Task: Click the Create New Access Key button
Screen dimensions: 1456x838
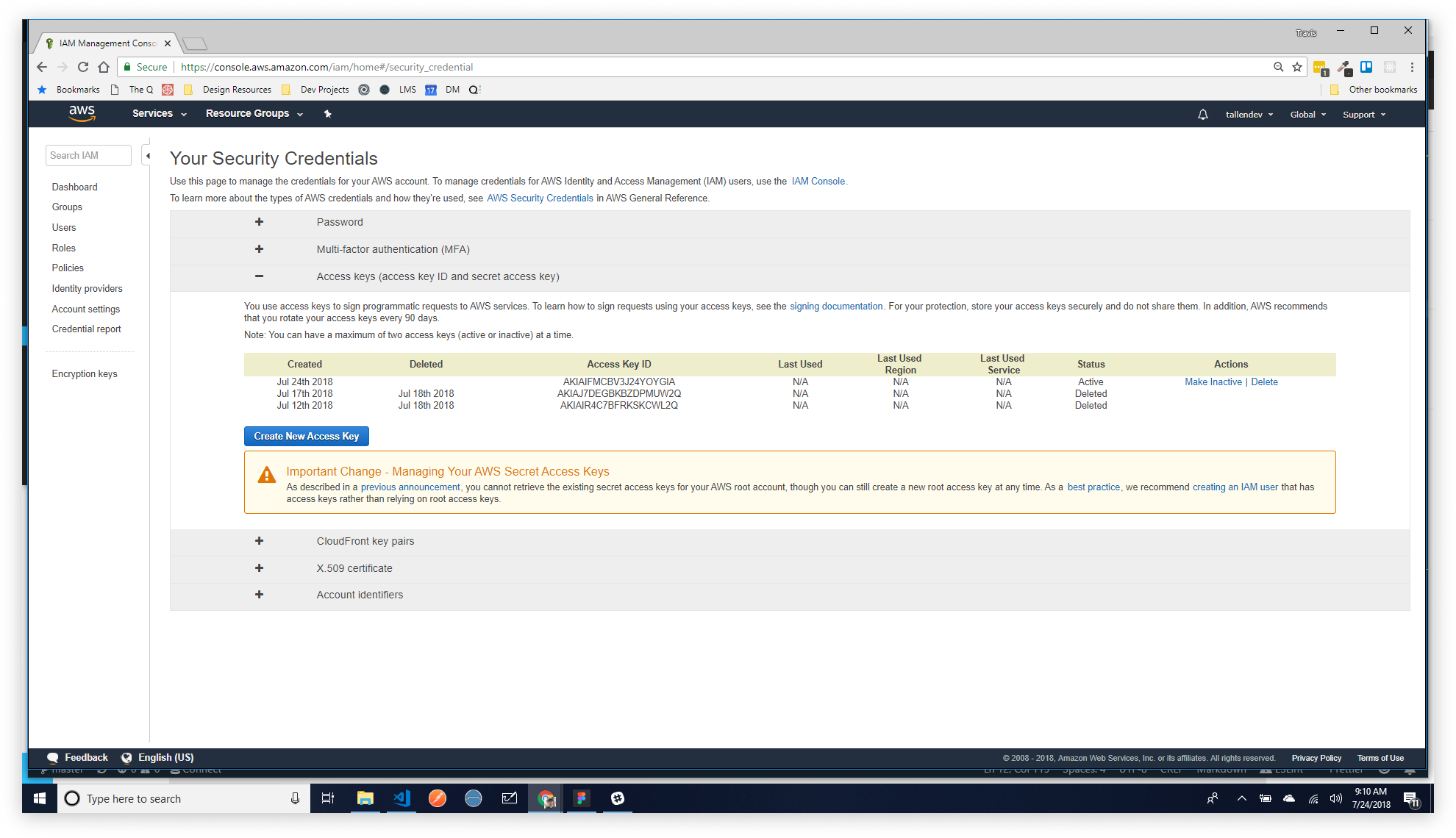Action: (x=306, y=436)
